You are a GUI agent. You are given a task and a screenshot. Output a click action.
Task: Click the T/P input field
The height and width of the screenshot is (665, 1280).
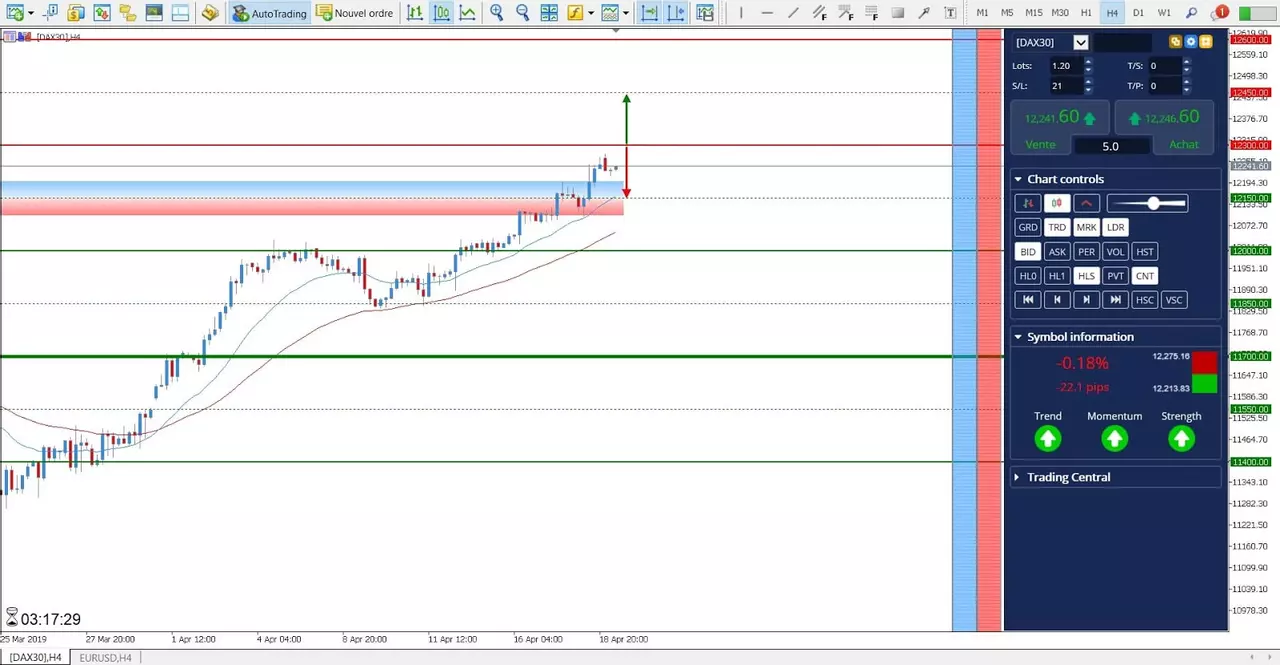[x=1163, y=86]
